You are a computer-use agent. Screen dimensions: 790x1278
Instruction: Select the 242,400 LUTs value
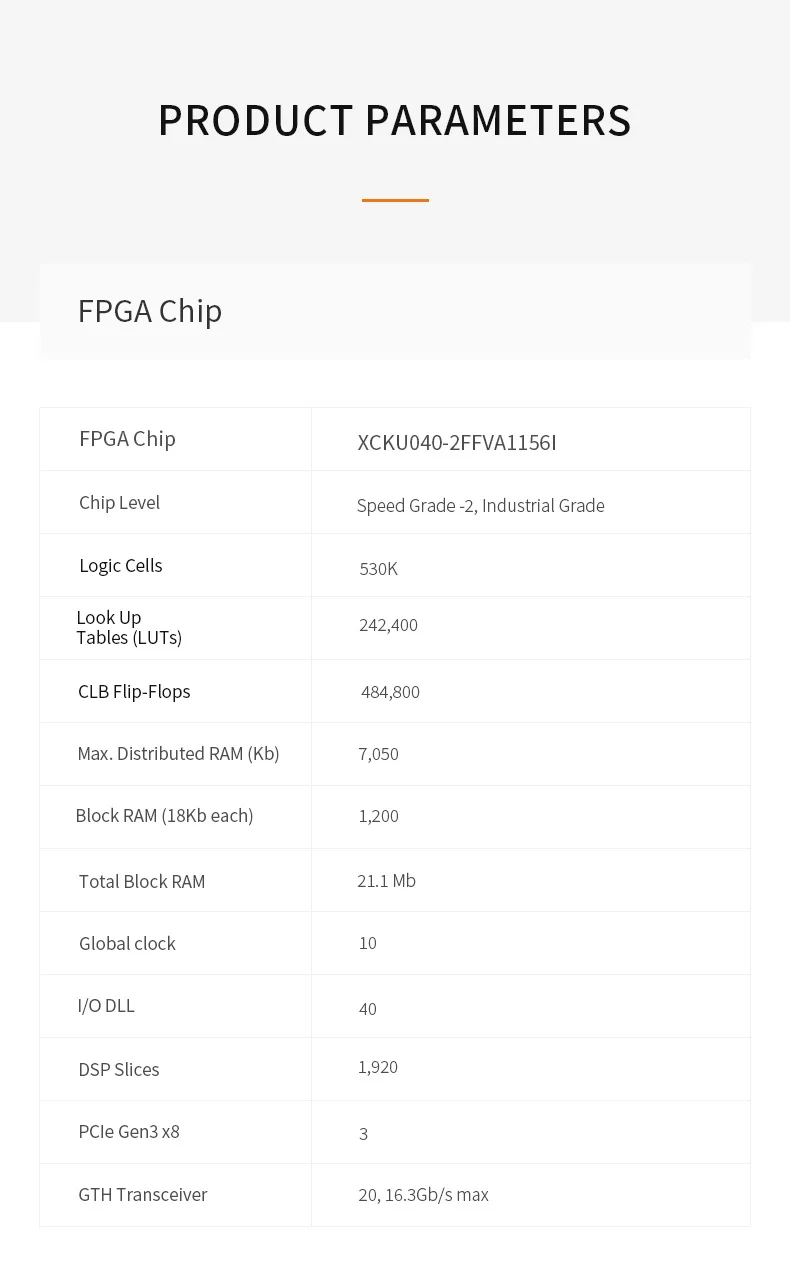388,625
